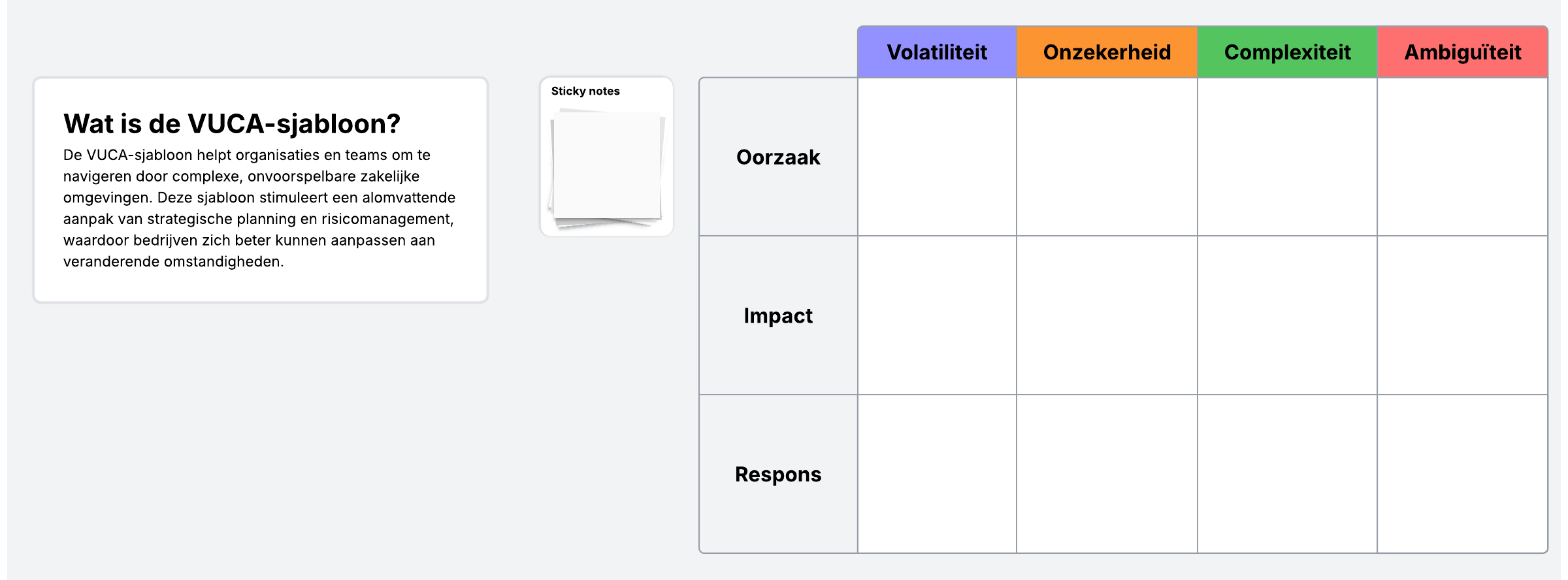Image resolution: width=1568 pixels, height=580 pixels.
Task: Click the Respons cell under Onzekerheid
Action: [x=1107, y=475]
